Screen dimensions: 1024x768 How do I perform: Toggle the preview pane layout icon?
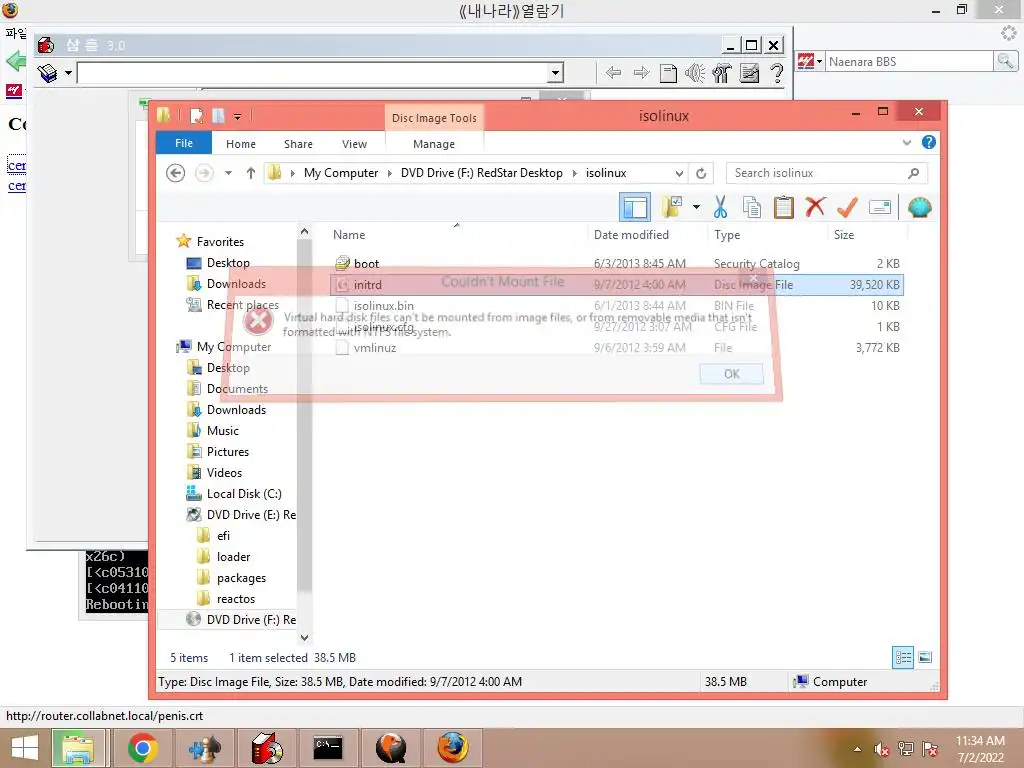[x=635, y=208]
